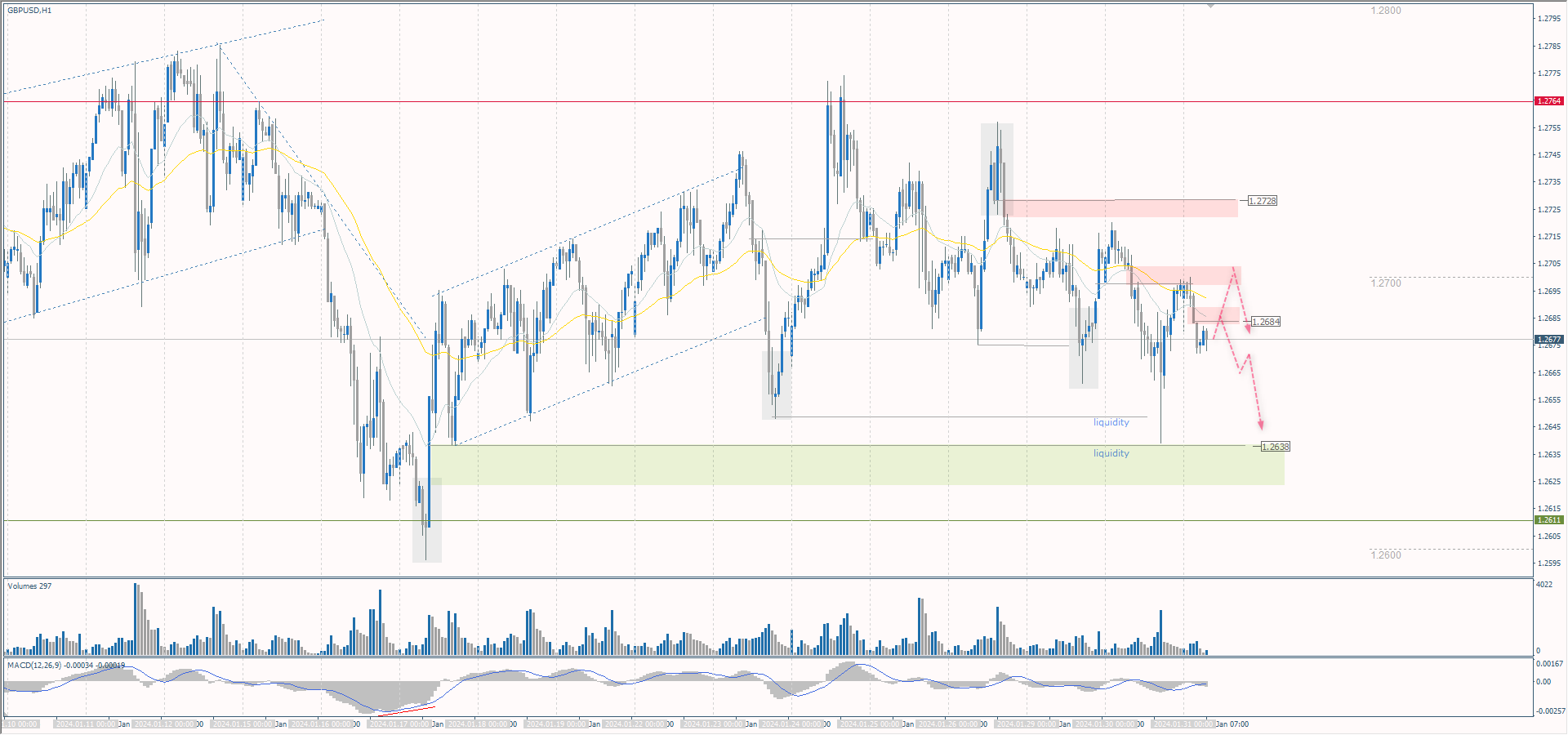The image size is (1568, 735).
Task: Select the liquidity label inside green zone
Action: pyautogui.click(x=1111, y=453)
